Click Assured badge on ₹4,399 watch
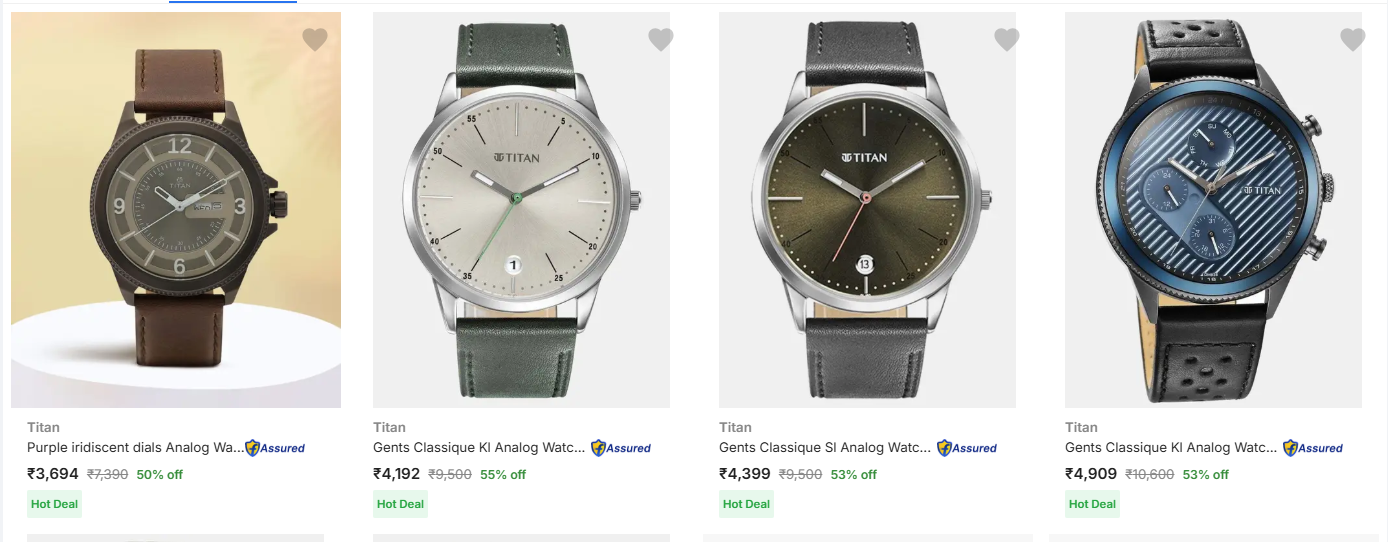 pos(967,448)
